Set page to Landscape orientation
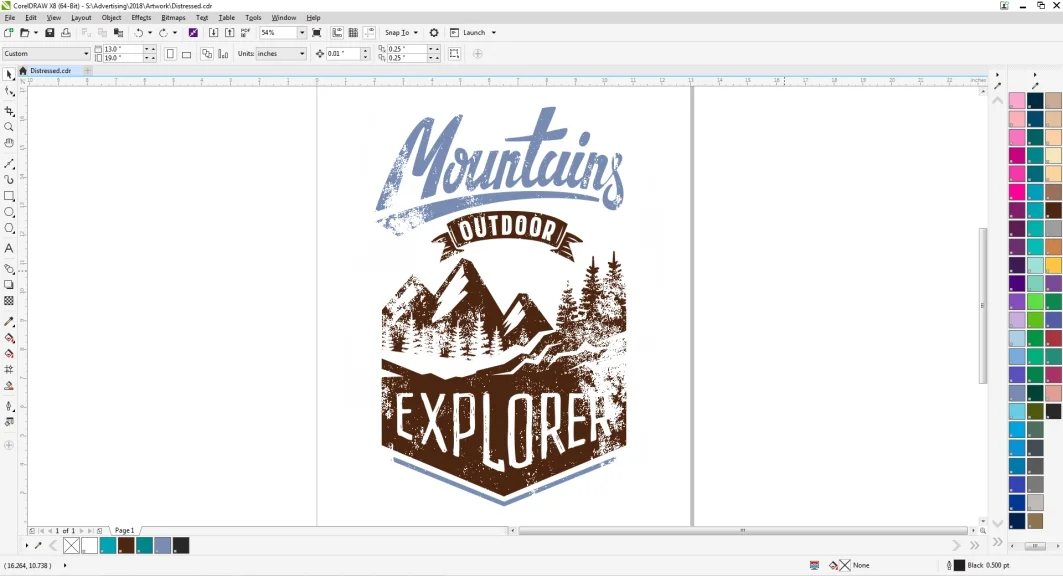The width and height of the screenshot is (1063, 576). (186, 54)
